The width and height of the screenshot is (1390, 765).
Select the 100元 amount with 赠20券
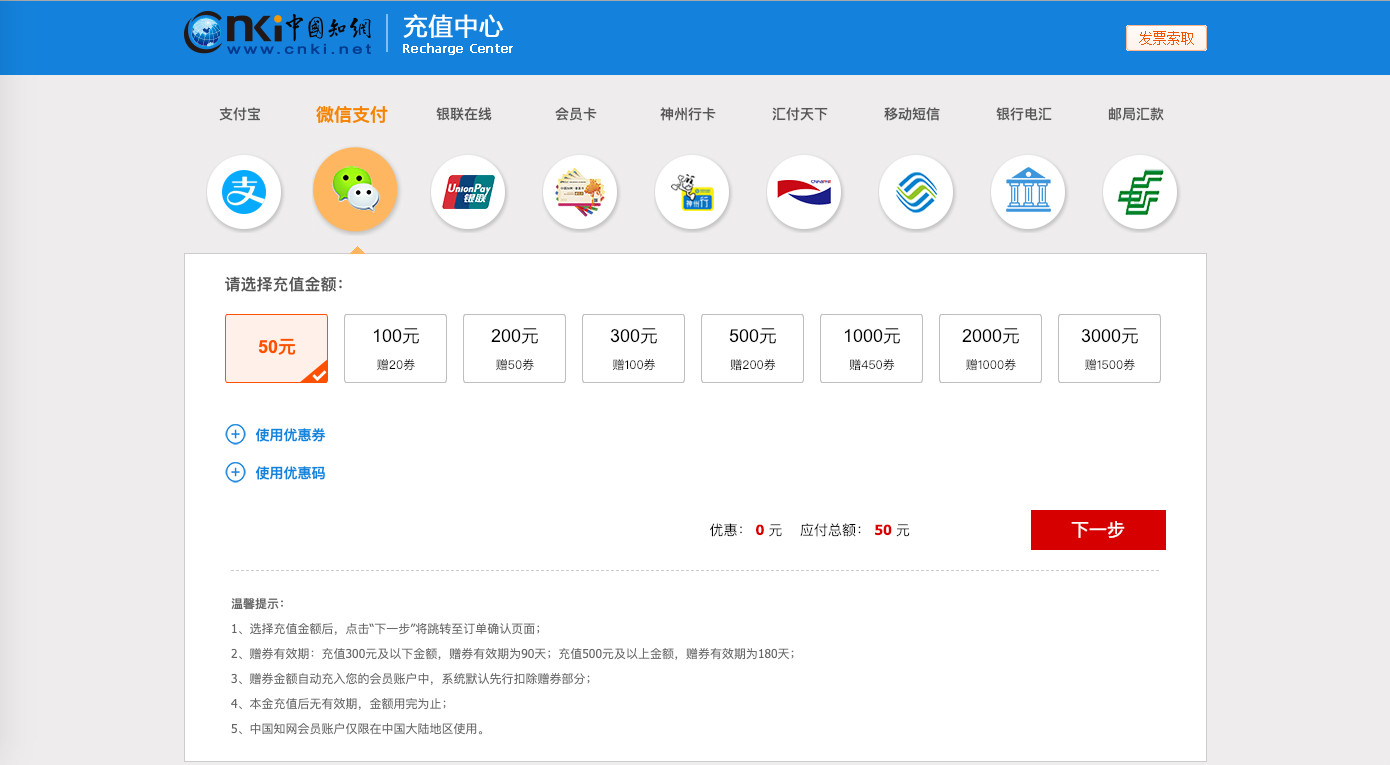(x=395, y=348)
